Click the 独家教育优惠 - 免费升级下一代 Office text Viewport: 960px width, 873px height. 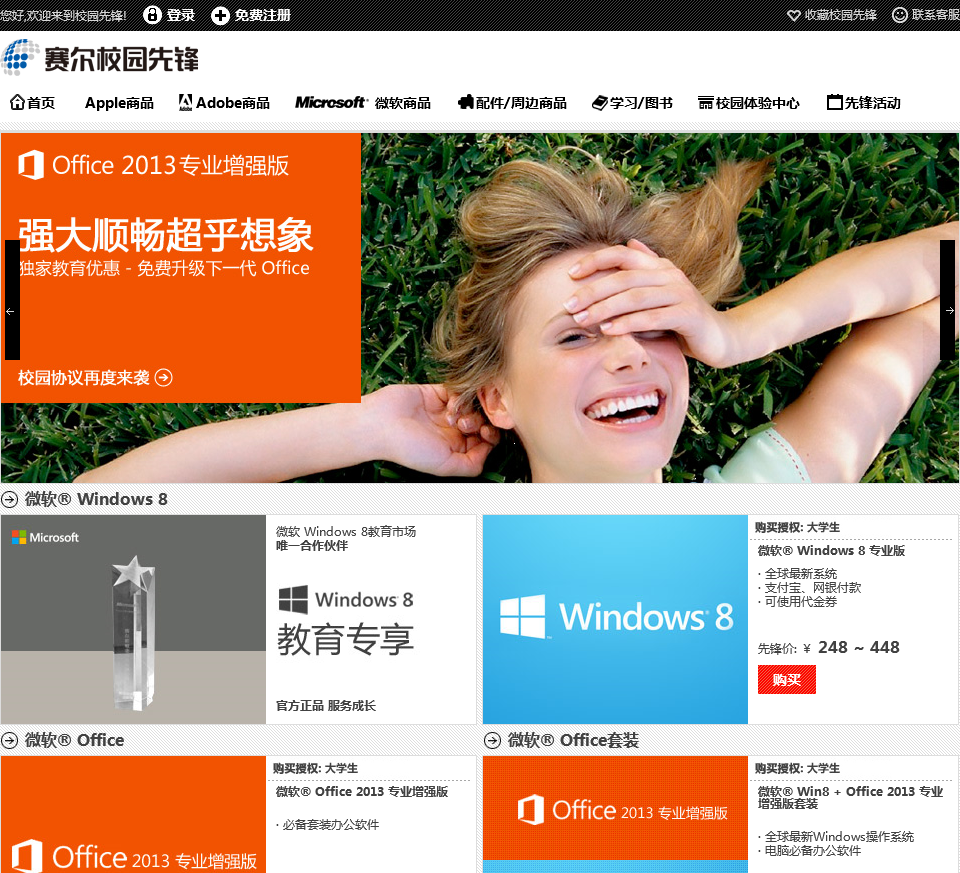[x=164, y=268]
